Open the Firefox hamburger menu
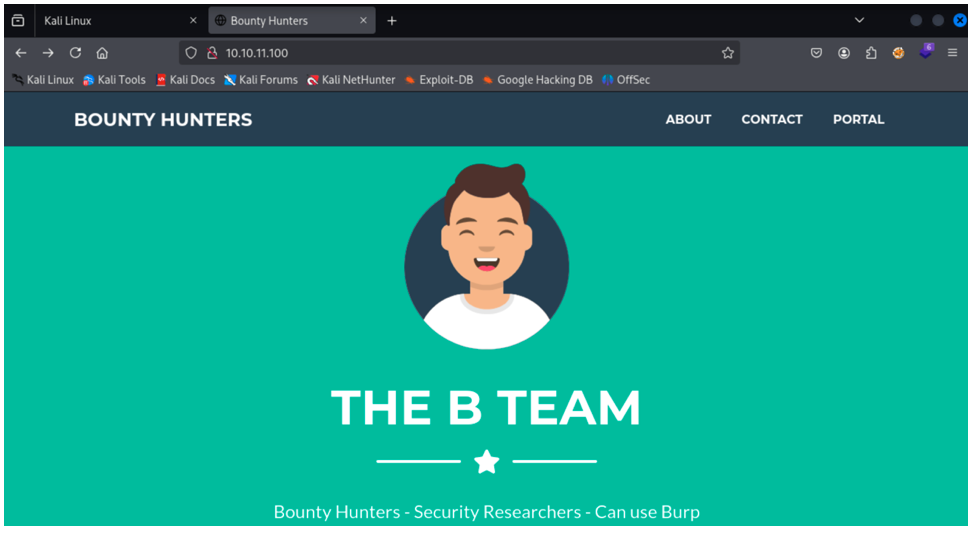Screen dimensions: 974x533 (x=952, y=53)
